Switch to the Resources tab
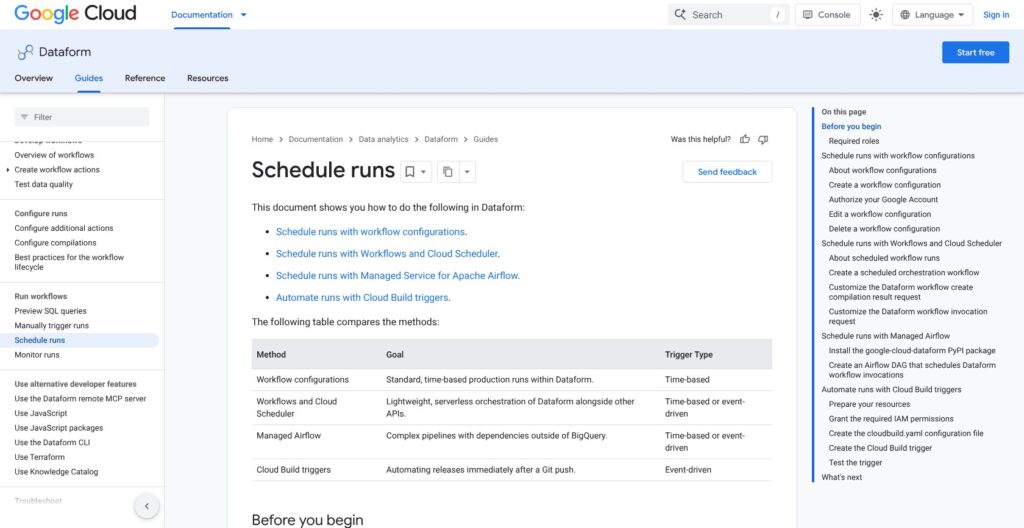The width and height of the screenshot is (1024, 528). tap(208, 78)
